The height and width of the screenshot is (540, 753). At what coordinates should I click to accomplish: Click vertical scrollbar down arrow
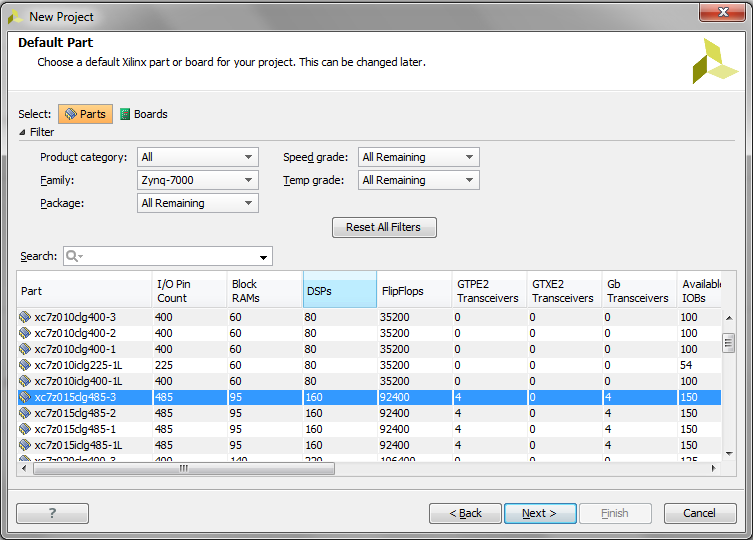[729, 454]
